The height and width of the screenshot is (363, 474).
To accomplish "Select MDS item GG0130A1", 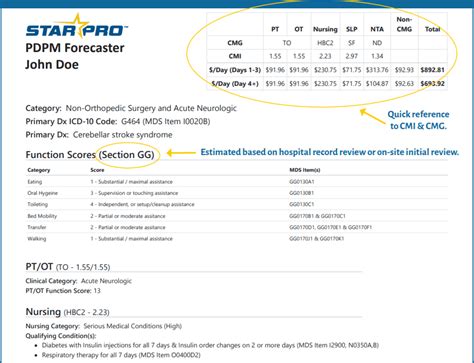I will tap(302, 182).
